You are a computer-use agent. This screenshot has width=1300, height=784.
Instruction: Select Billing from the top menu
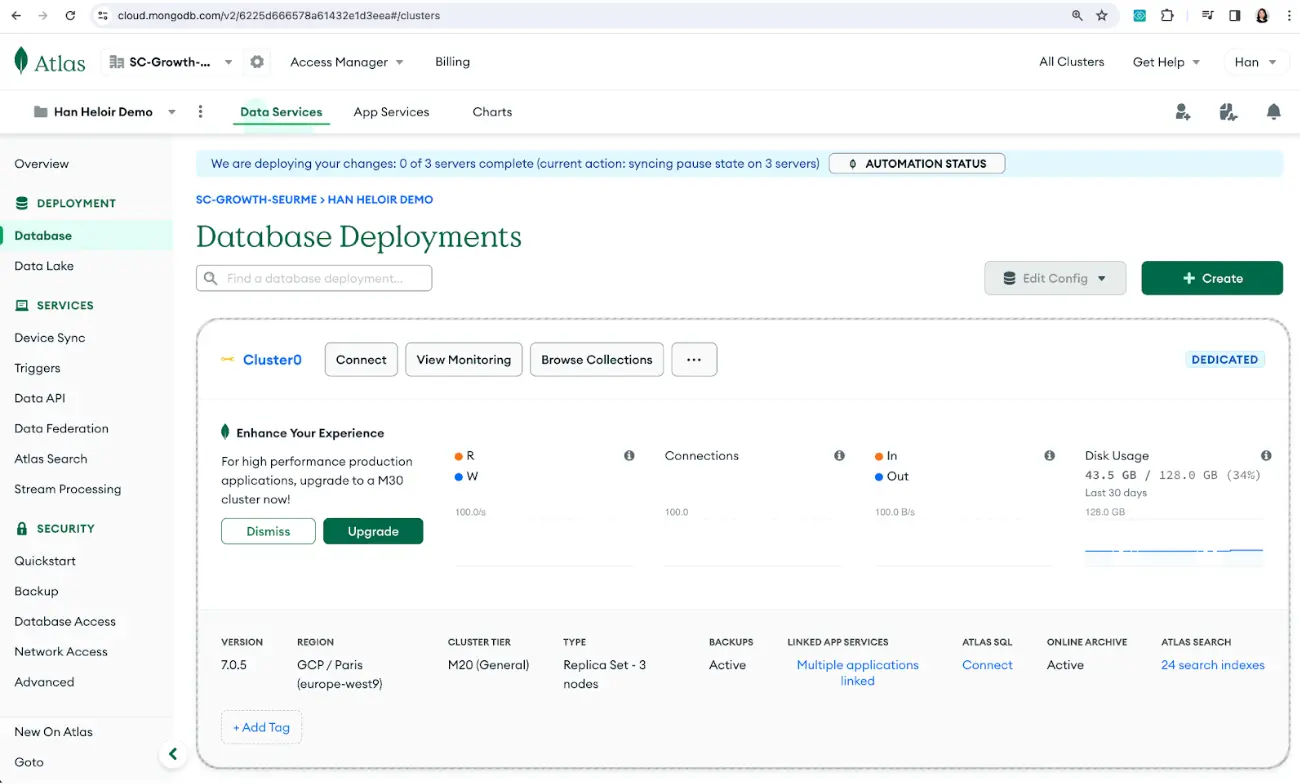point(452,61)
